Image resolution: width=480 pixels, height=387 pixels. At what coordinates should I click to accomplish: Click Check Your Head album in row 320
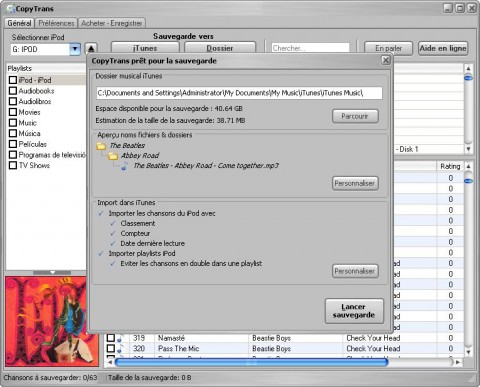point(373,349)
